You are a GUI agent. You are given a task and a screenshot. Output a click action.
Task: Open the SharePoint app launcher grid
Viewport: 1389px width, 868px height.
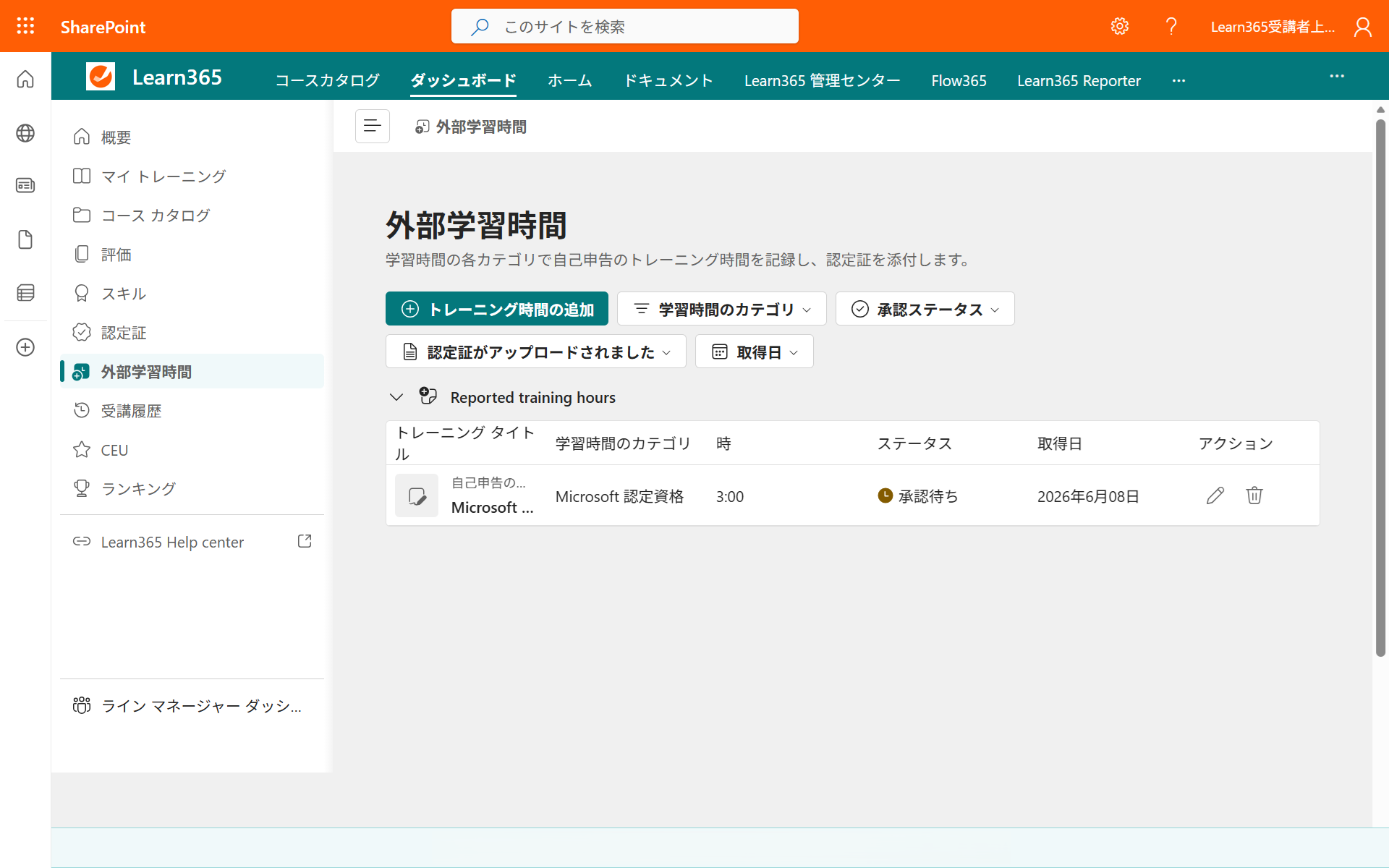click(25, 26)
